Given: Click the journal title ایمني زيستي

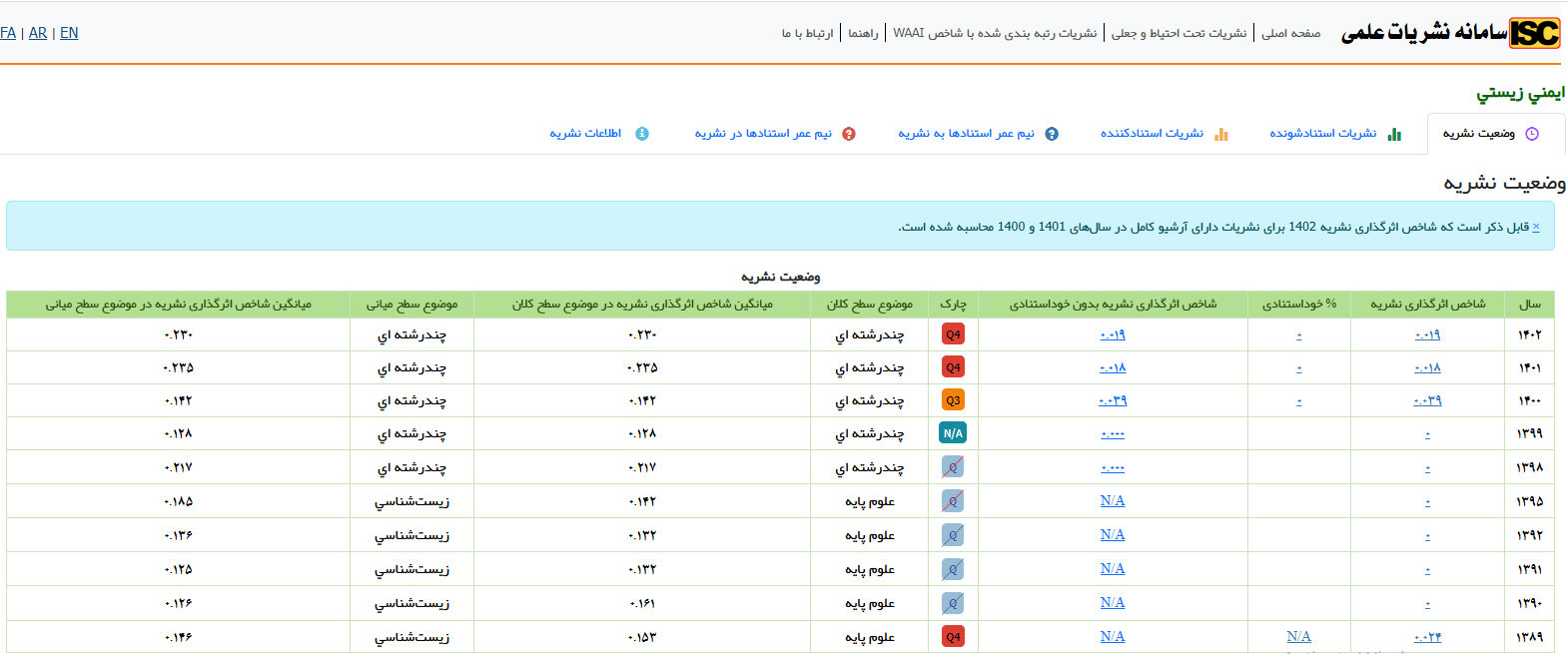Looking at the screenshot, I should [x=1520, y=93].
